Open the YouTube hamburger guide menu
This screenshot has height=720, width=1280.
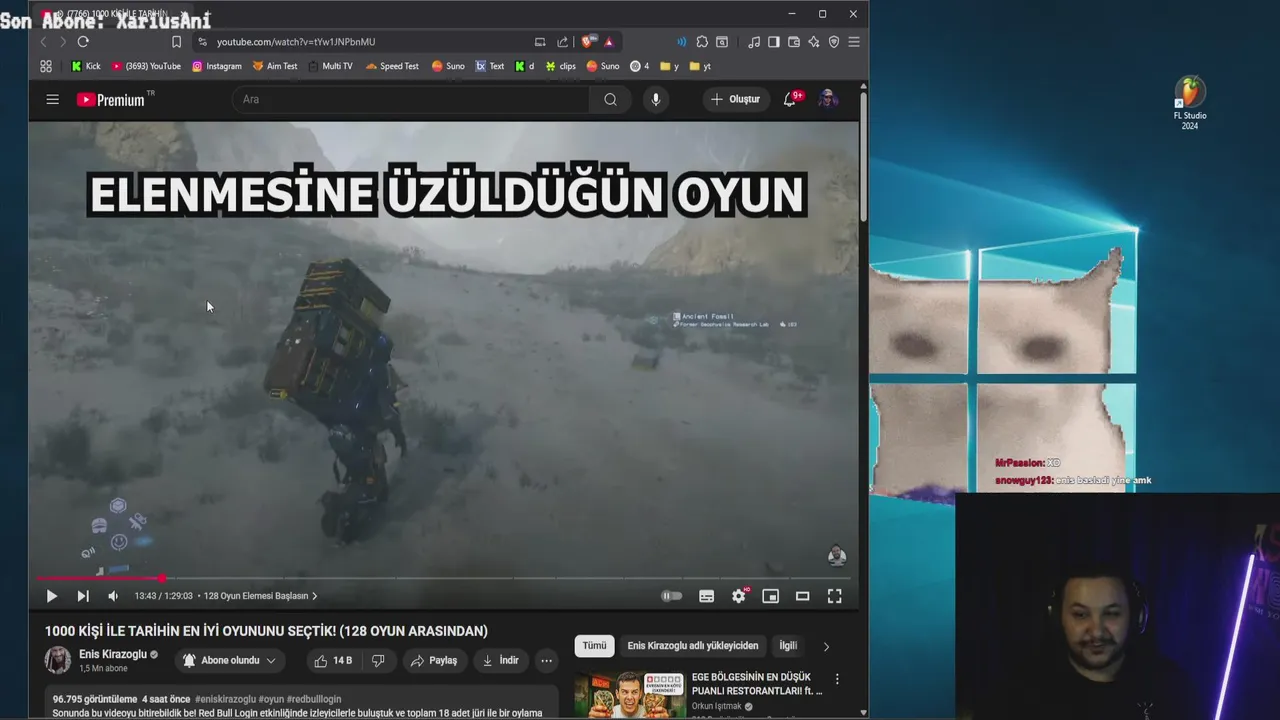pyautogui.click(x=53, y=99)
